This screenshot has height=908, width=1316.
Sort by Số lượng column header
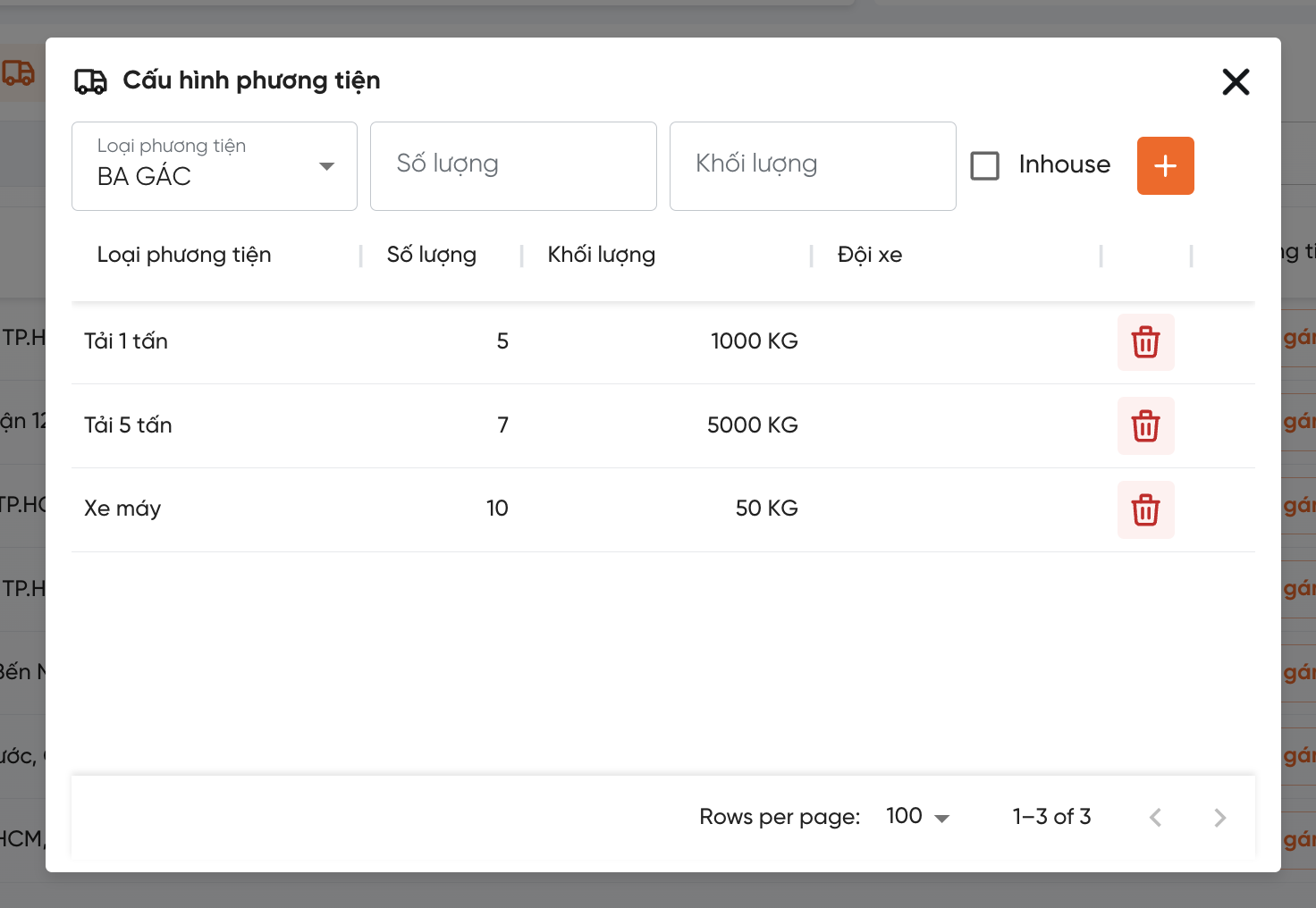(x=431, y=255)
